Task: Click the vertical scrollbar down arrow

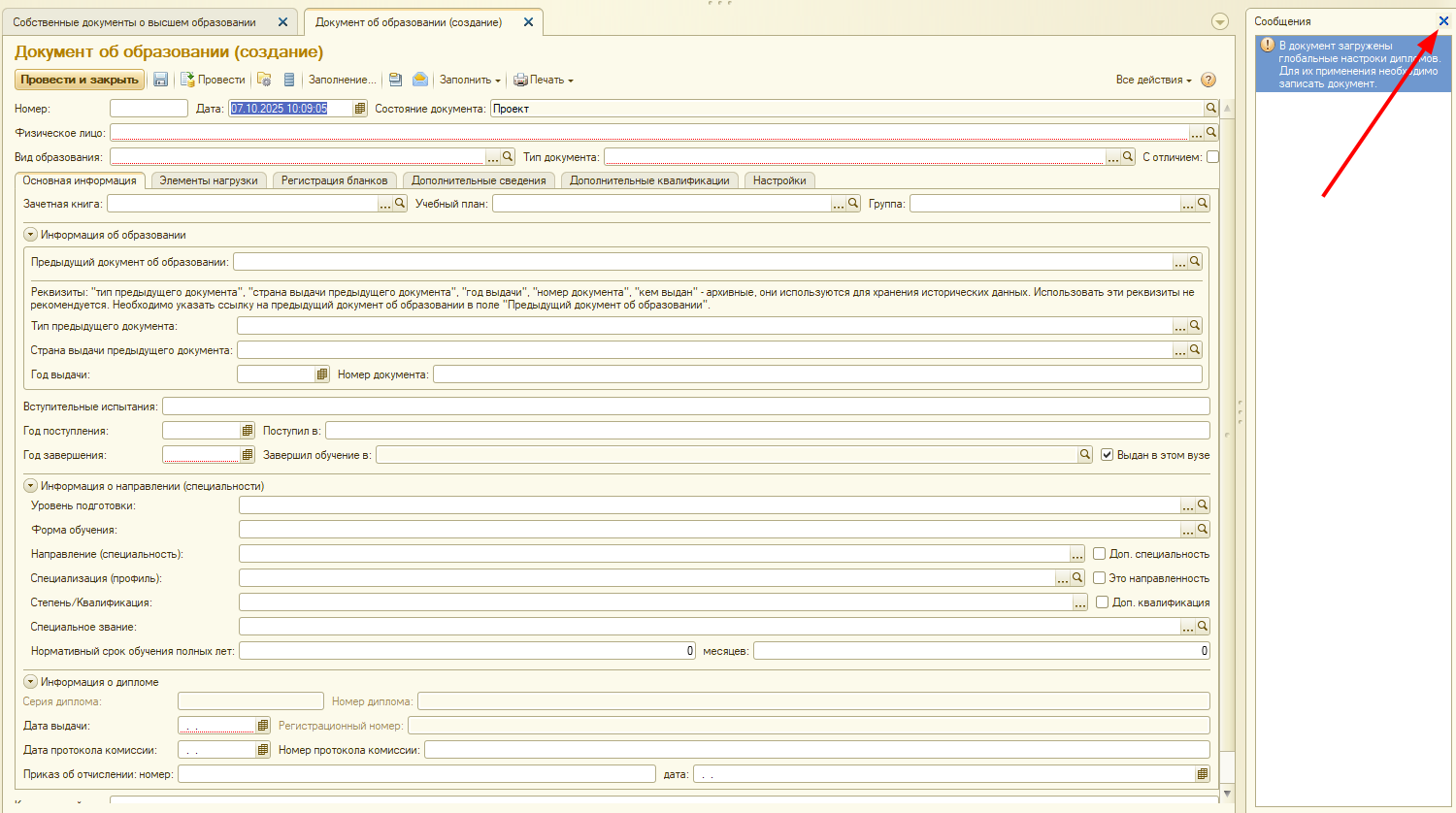Action: pyautogui.click(x=1227, y=794)
